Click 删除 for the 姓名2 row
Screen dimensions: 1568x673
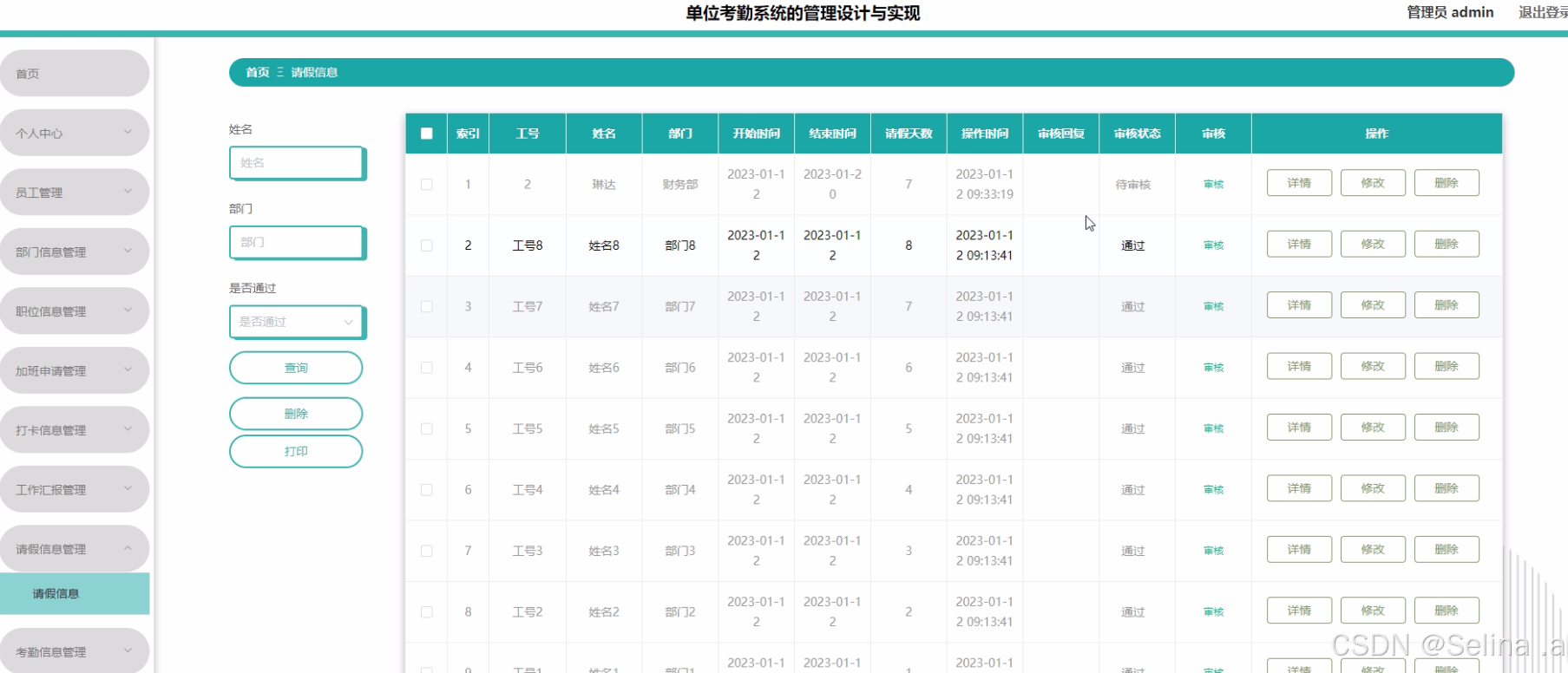pyautogui.click(x=1447, y=611)
